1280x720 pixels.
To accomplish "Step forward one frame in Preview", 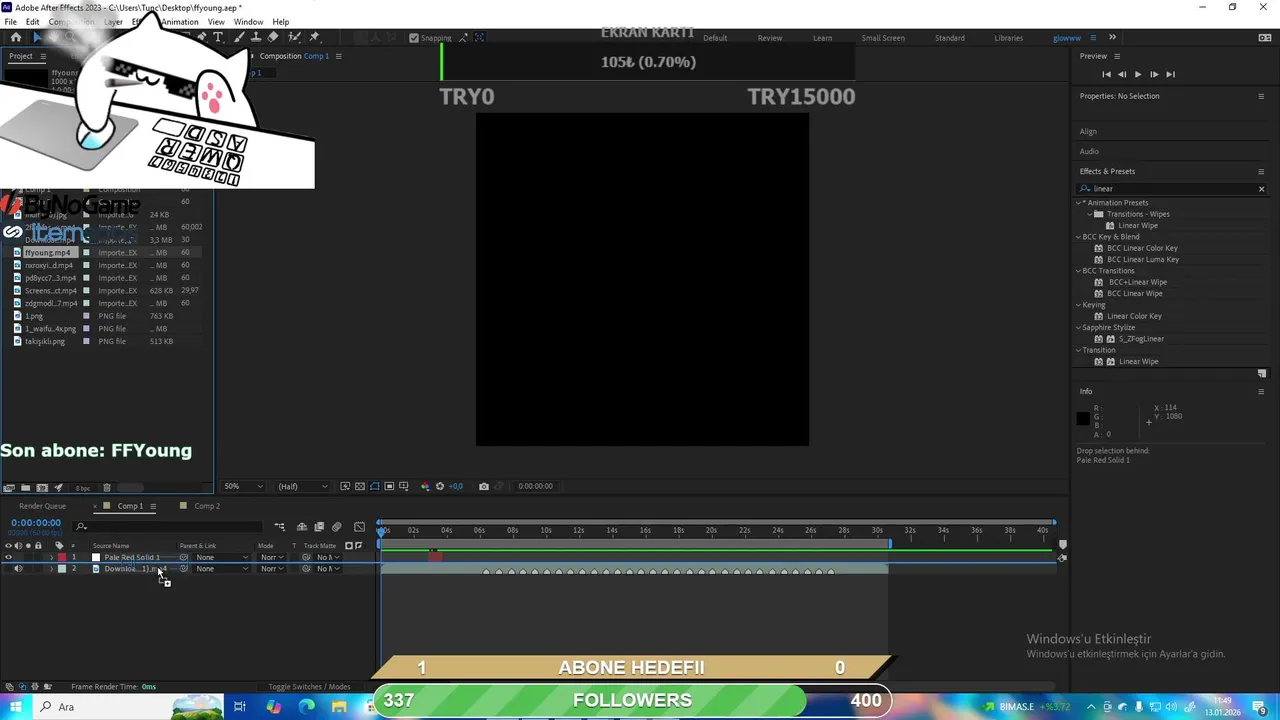I will click(x=1154, y=74).
